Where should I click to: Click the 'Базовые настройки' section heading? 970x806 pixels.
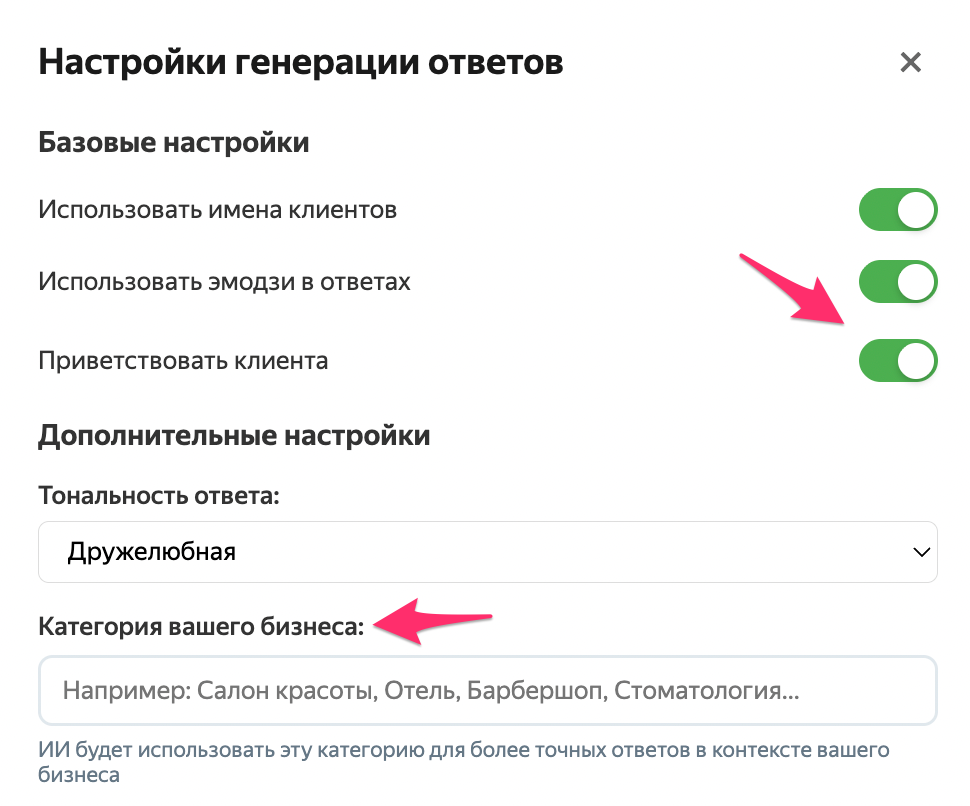tap(173, 143)
